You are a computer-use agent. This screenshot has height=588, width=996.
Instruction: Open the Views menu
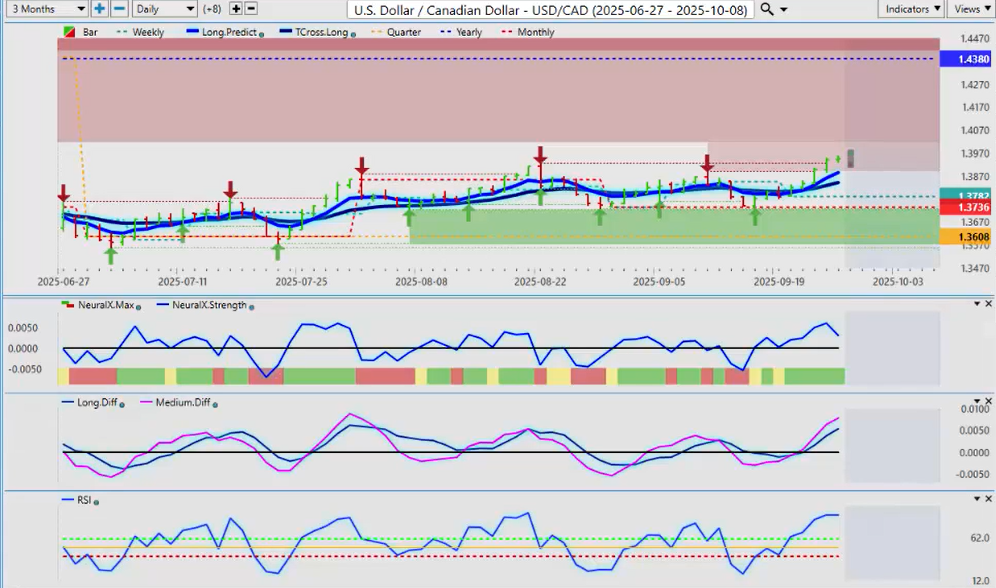pos(969,9)
